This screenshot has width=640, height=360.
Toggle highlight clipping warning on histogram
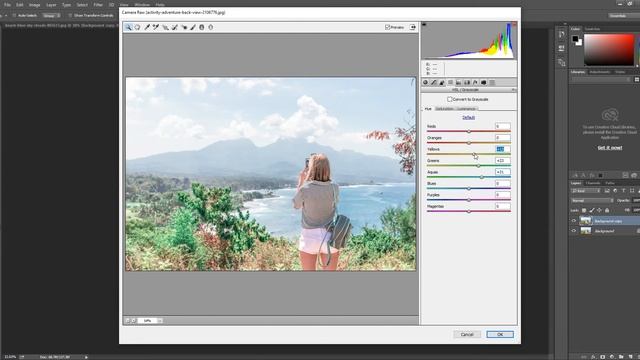pos(514,25)
